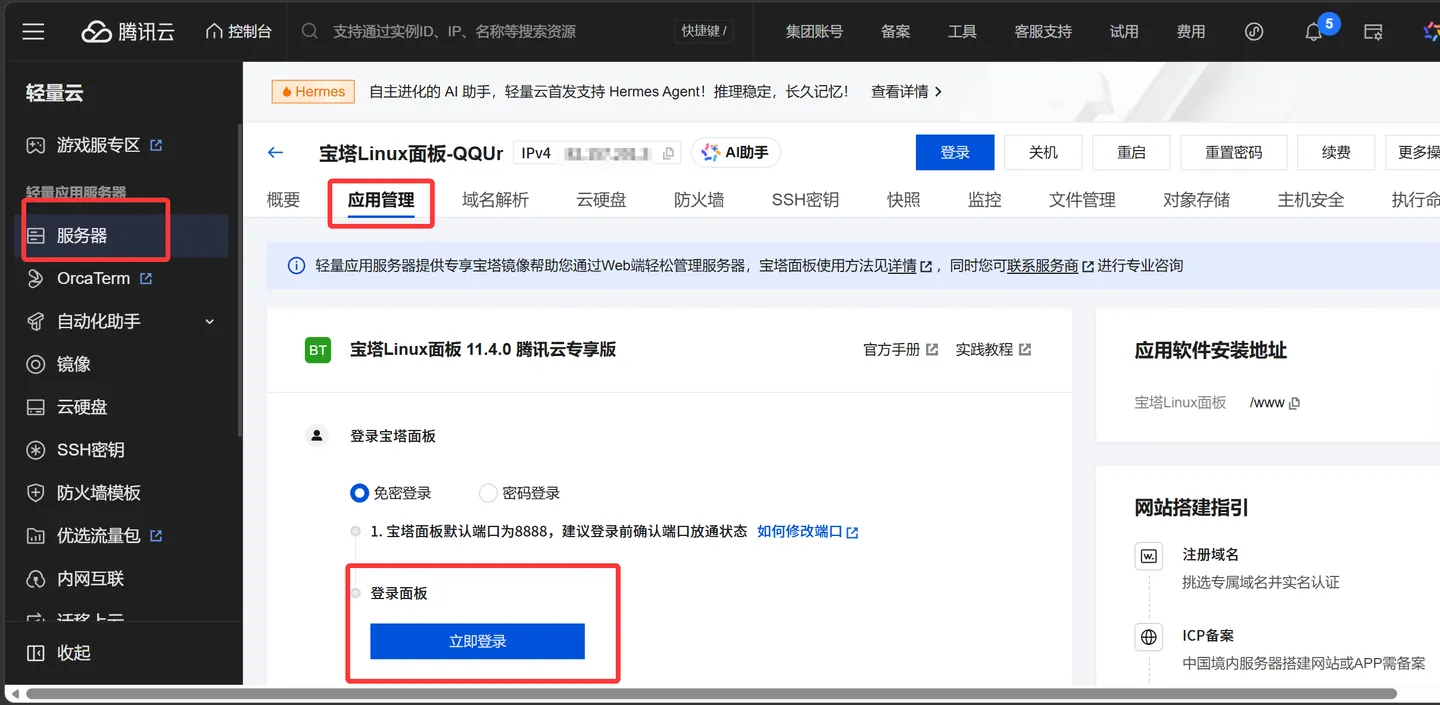Open the 工具 menu

(x=962, y=32)
